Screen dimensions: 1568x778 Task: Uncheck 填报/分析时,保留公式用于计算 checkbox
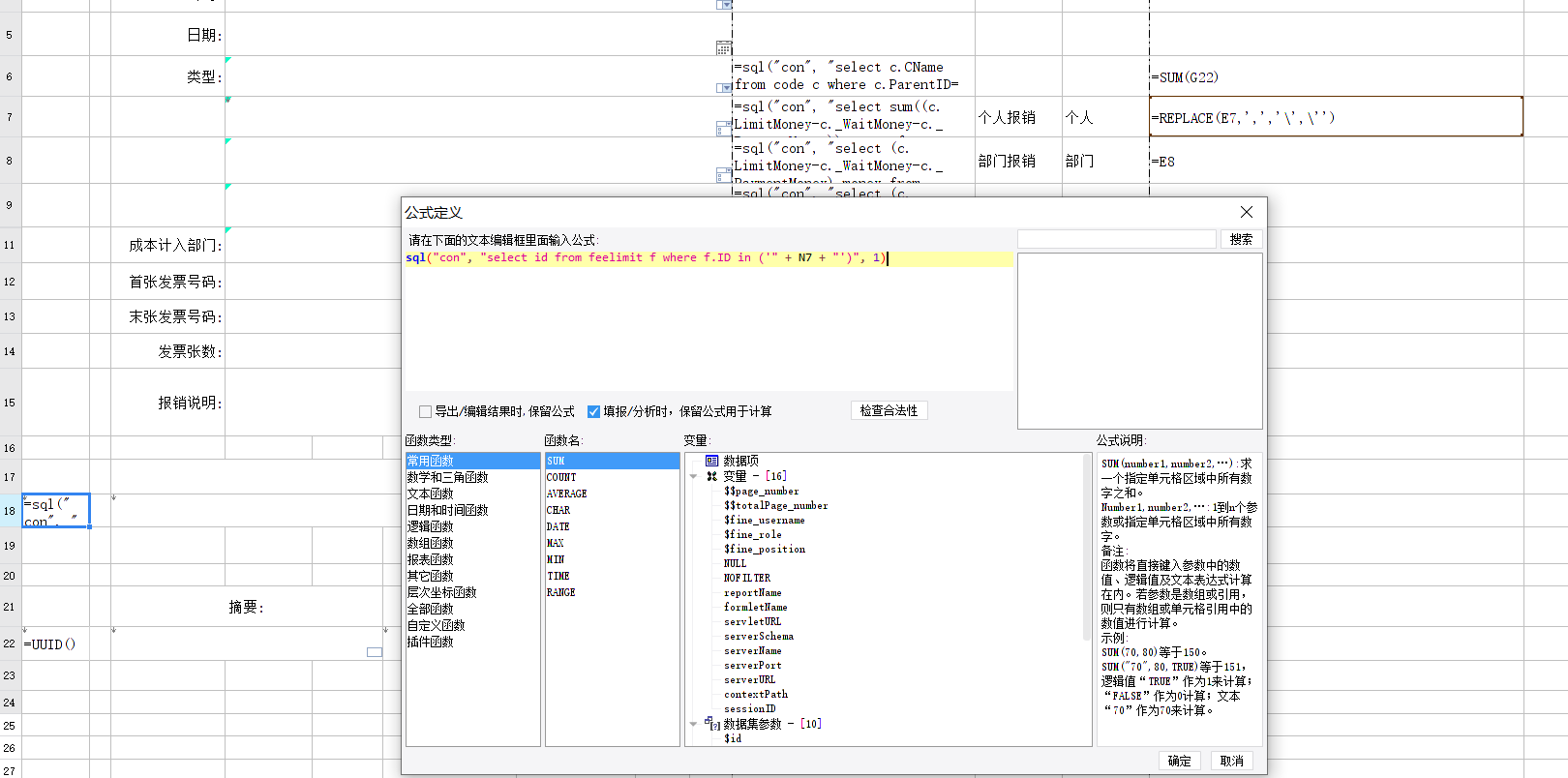pyautogui.click(x=594, y=411)
